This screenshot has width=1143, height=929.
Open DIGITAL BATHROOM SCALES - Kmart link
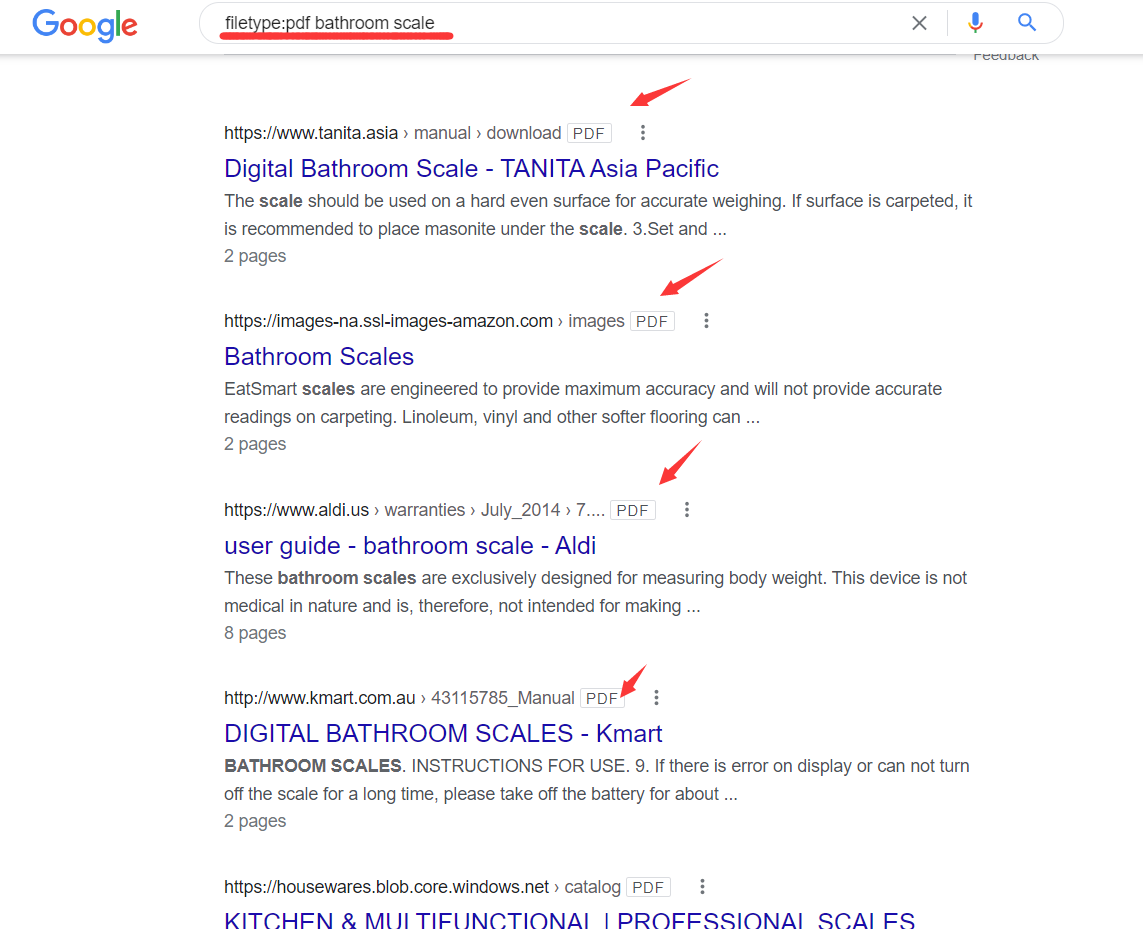[x=443, y=734]
